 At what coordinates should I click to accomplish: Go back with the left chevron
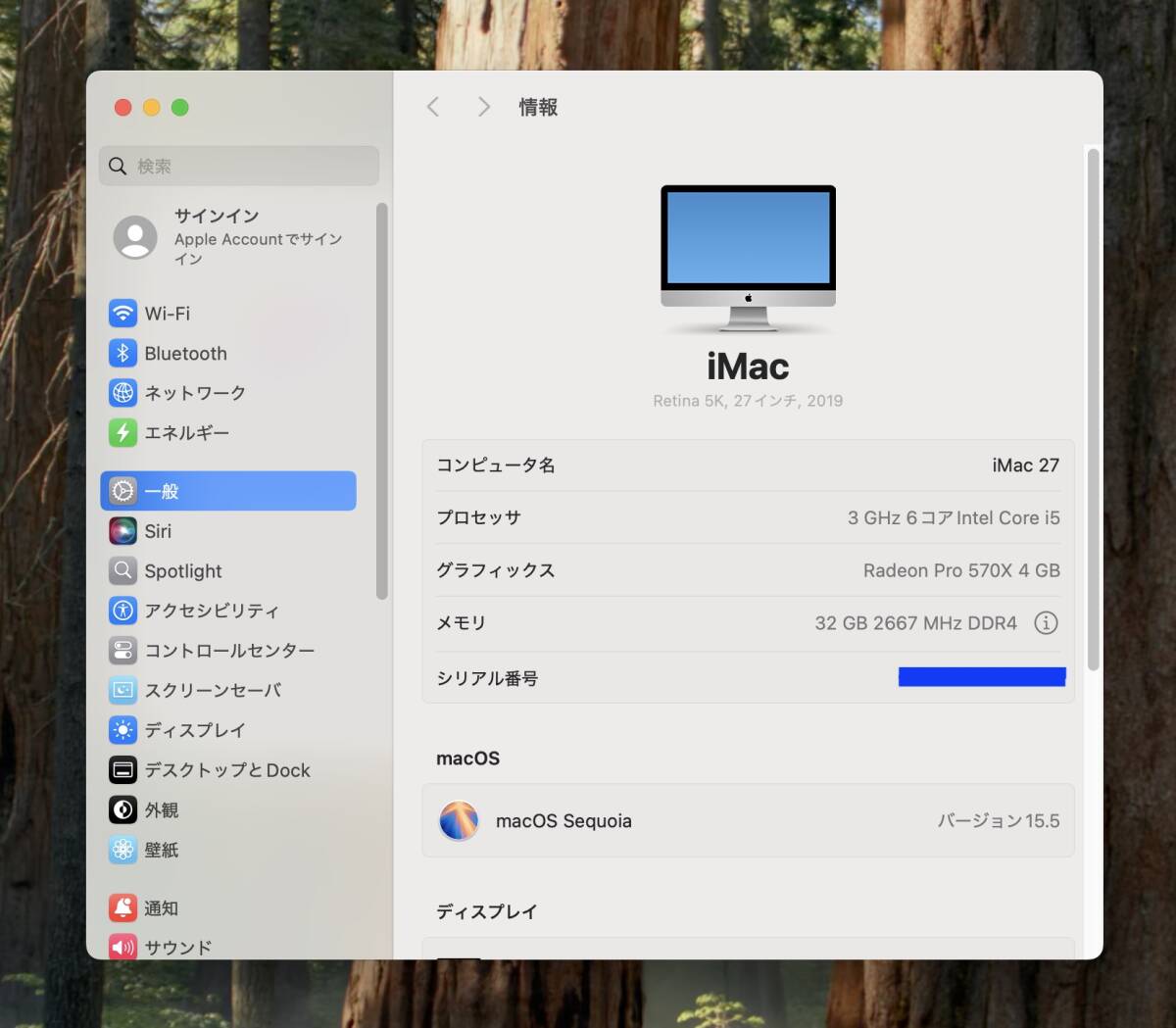point(433,107)
